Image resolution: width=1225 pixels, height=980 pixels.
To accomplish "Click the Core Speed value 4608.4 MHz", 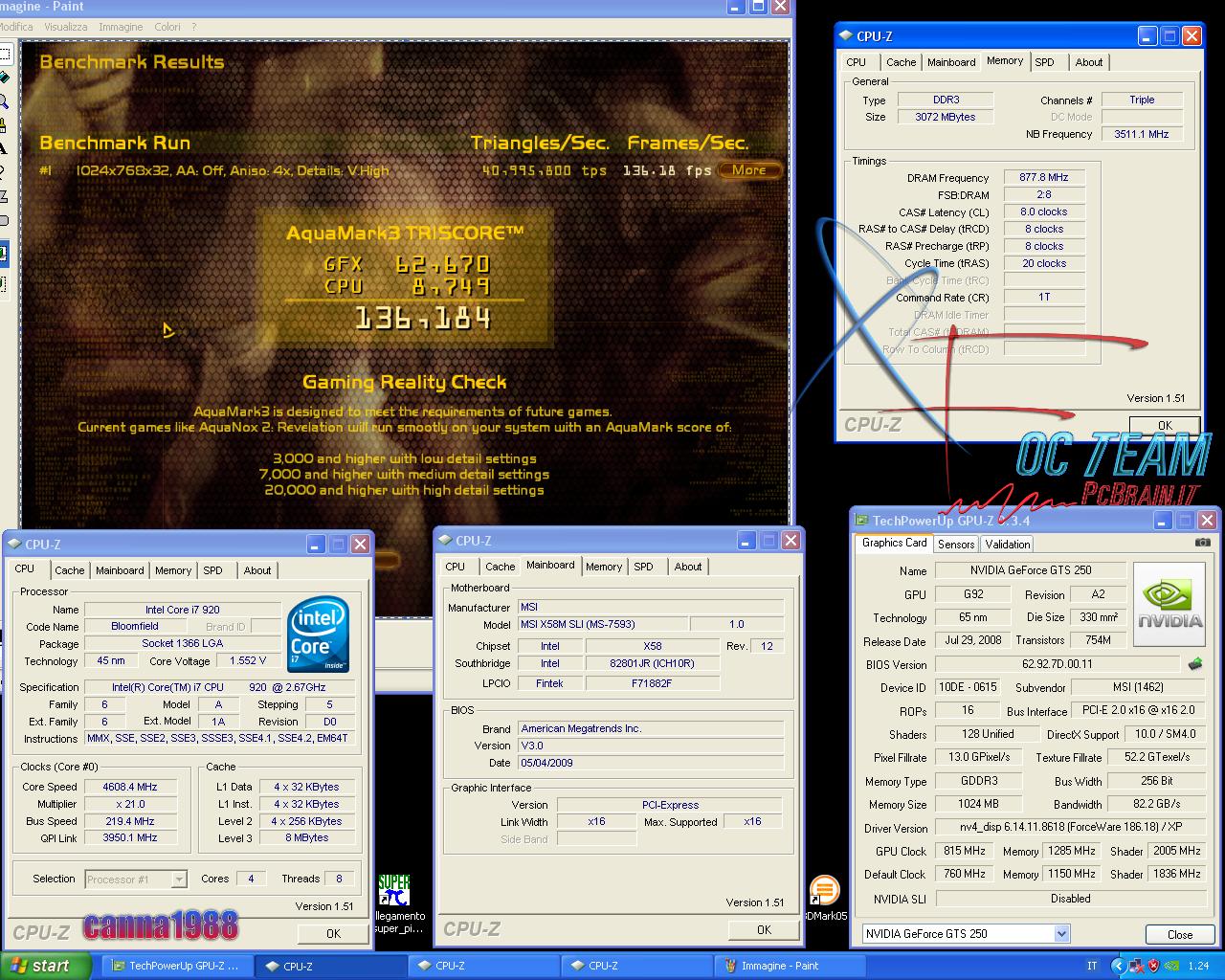I will tap(131, 787).
